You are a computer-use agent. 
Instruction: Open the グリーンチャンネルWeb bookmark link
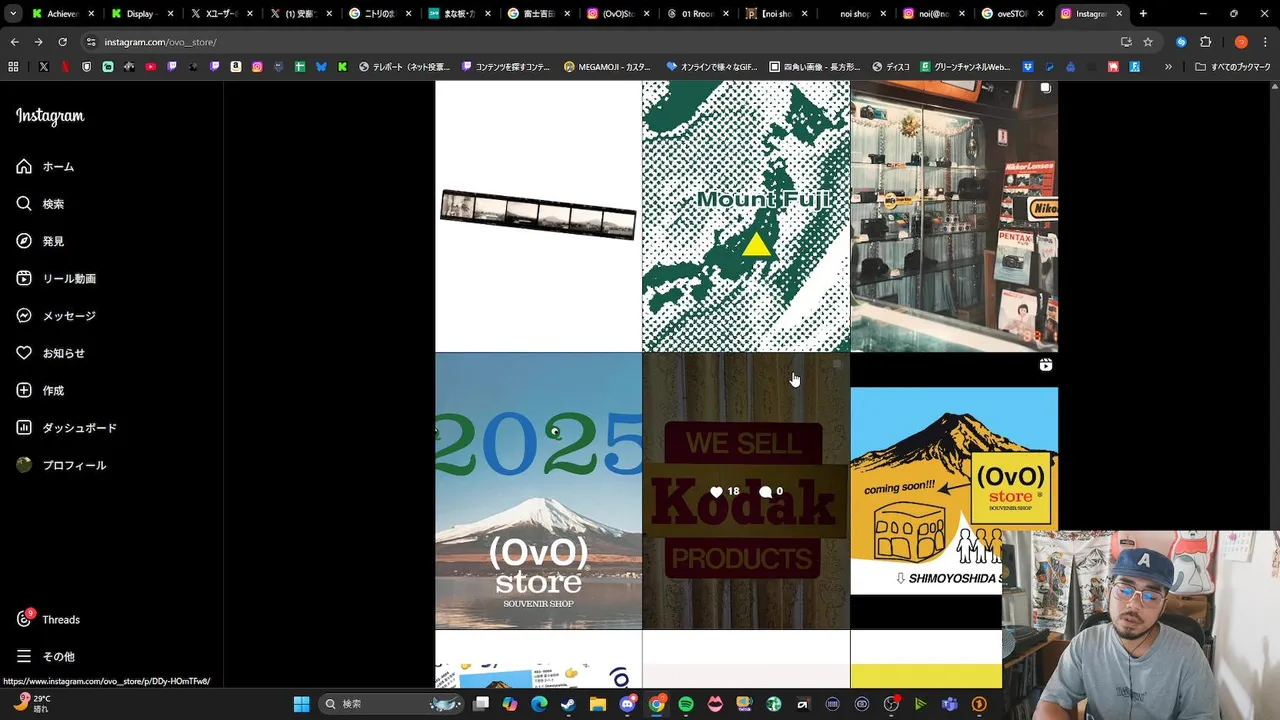(x=966, y=67)
